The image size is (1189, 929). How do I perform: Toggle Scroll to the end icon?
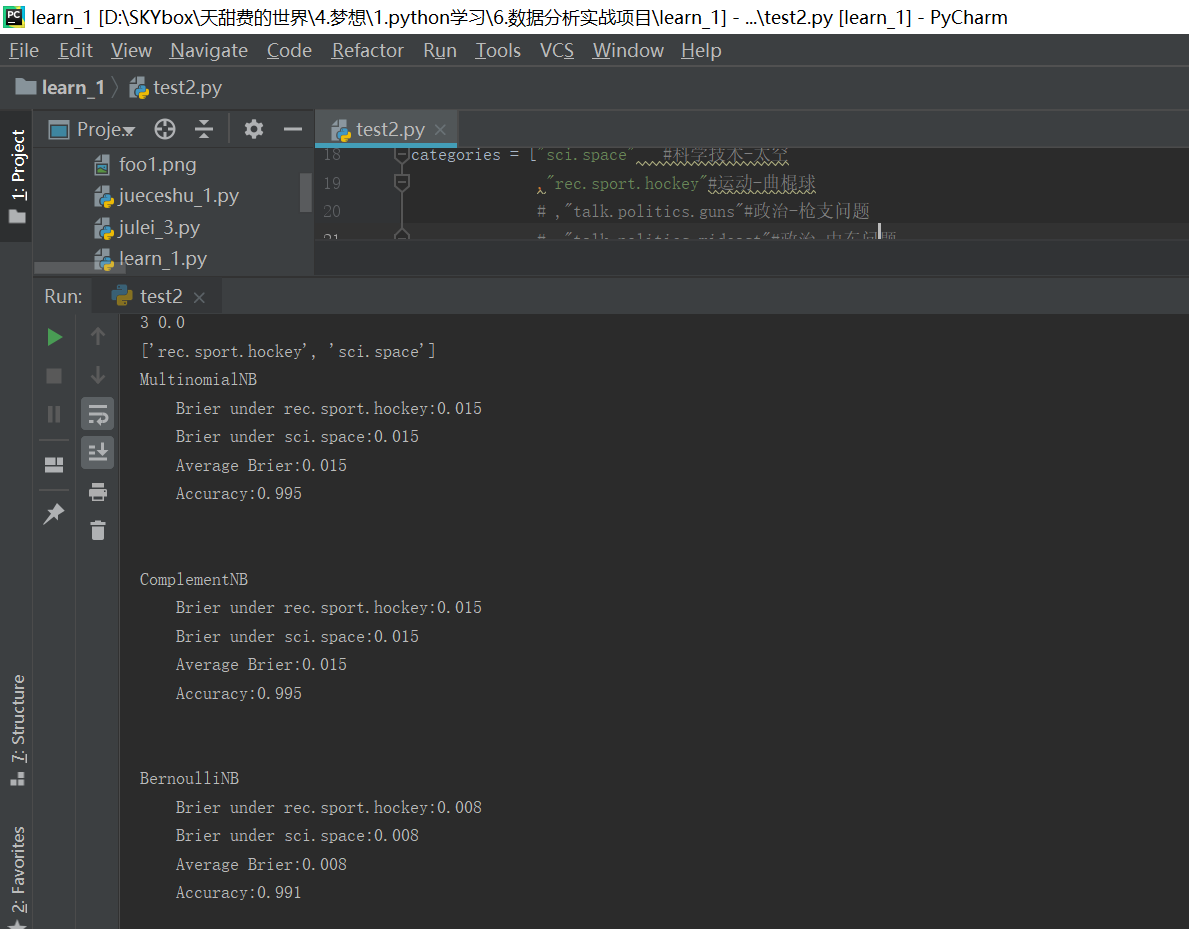pyautogui.click(x=98, y=453)
